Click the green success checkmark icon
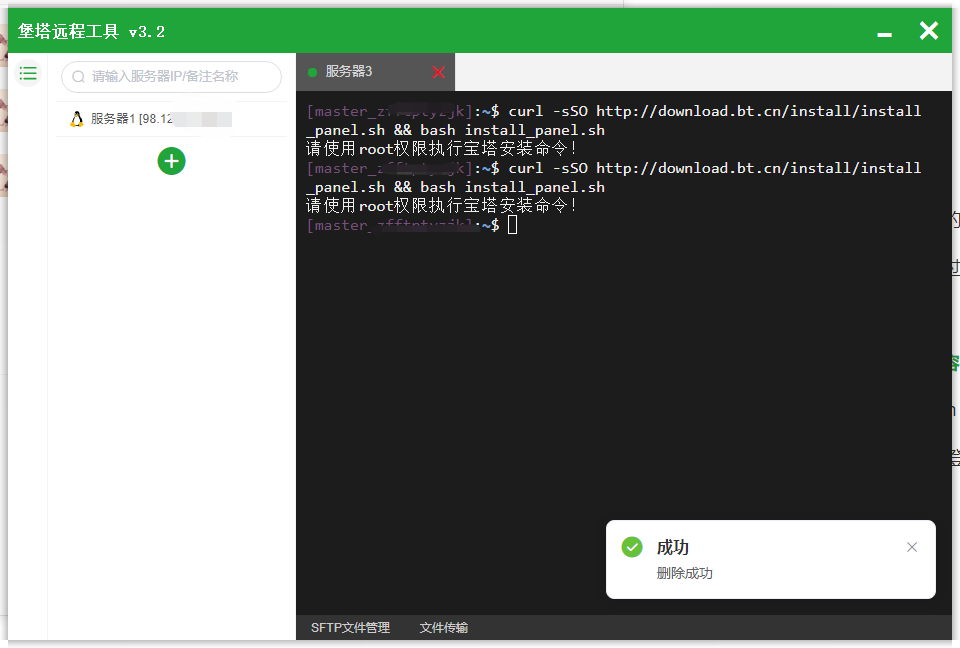The width and height of the screenshot is (960, 648). coord(632,547)
